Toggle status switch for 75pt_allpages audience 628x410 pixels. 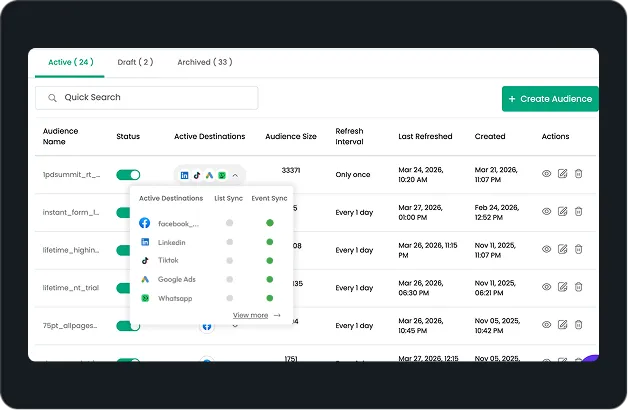point(128,326)
